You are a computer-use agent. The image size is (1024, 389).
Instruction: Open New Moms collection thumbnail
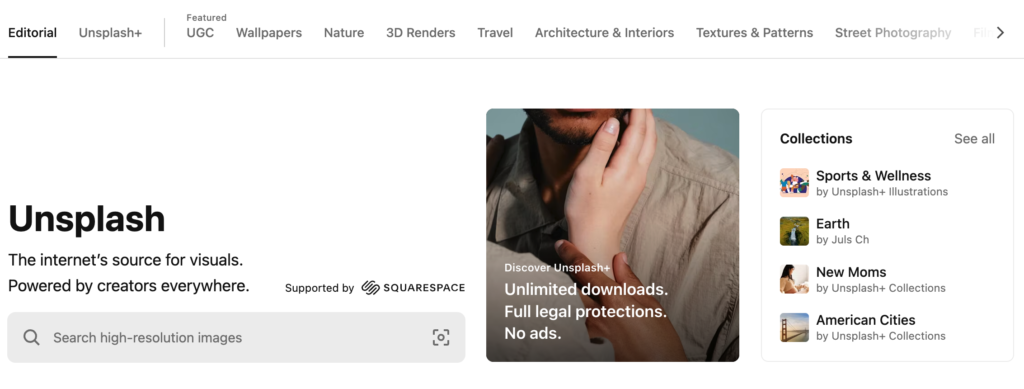[x=794, y=279]
